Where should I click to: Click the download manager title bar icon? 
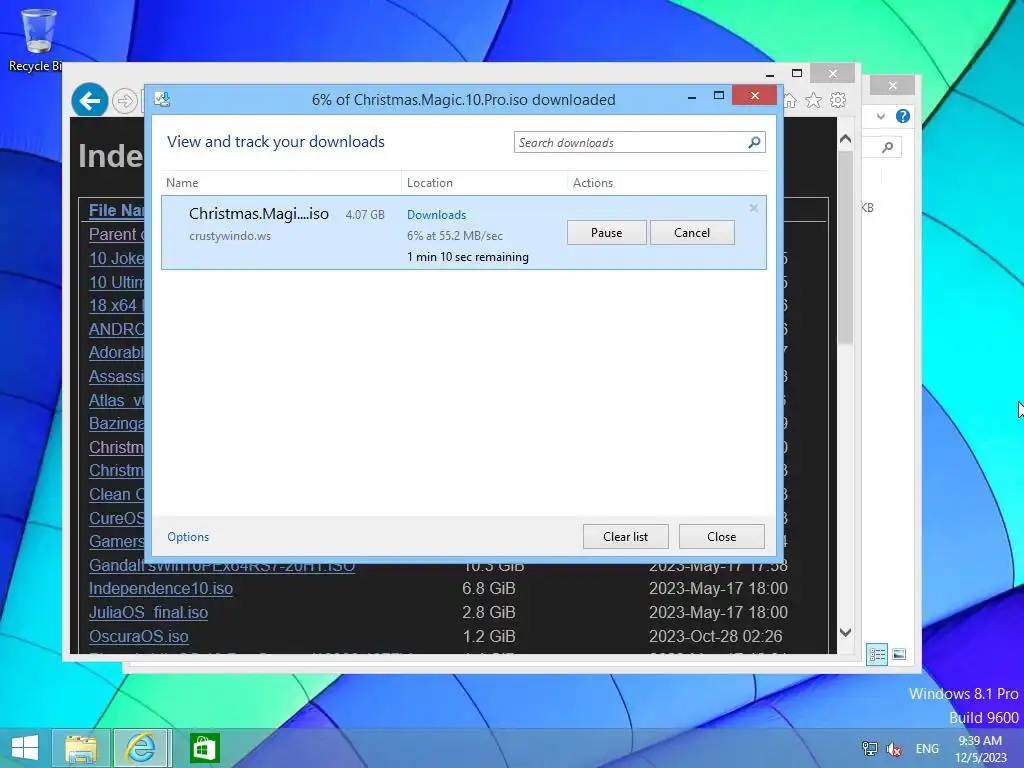(x=162, y=99)
